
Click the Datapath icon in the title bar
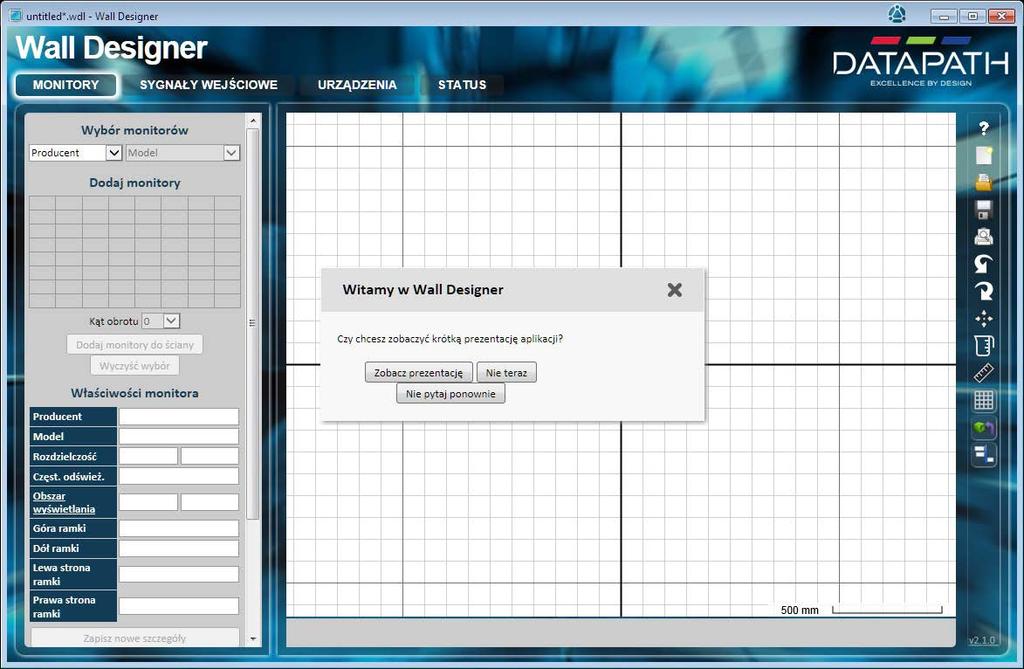point(897,14)
